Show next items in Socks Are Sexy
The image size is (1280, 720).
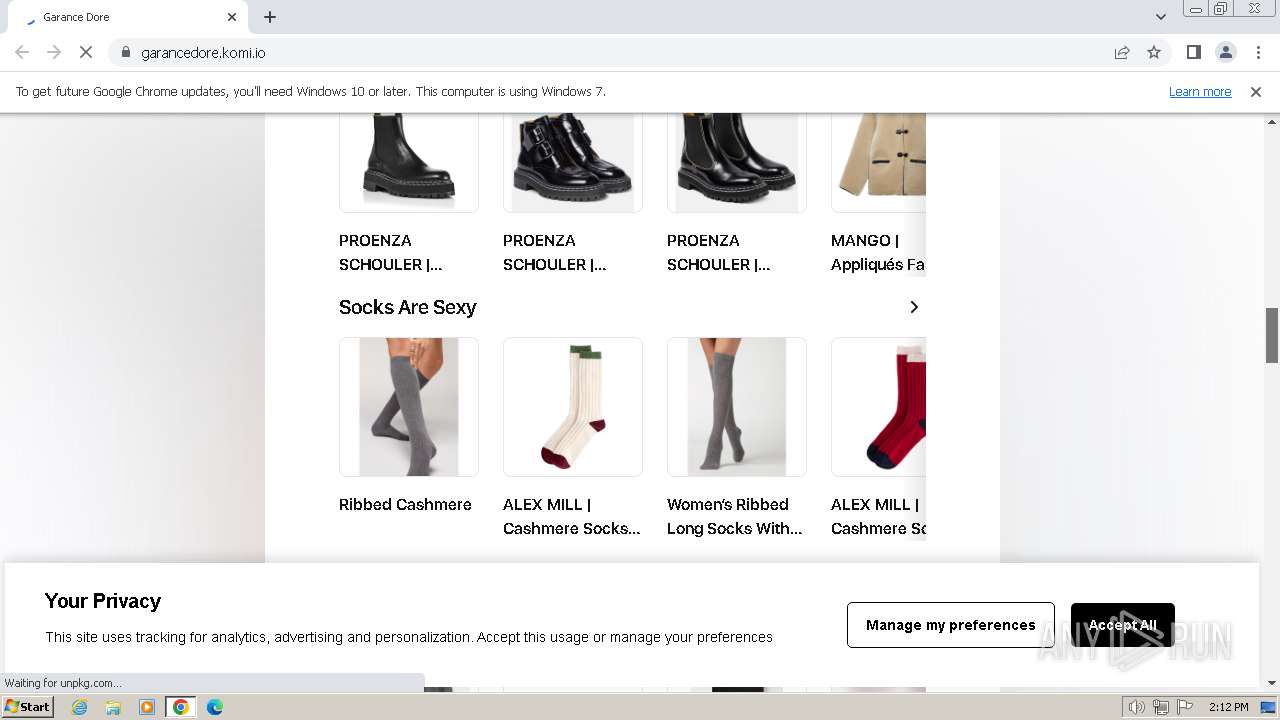914,307
